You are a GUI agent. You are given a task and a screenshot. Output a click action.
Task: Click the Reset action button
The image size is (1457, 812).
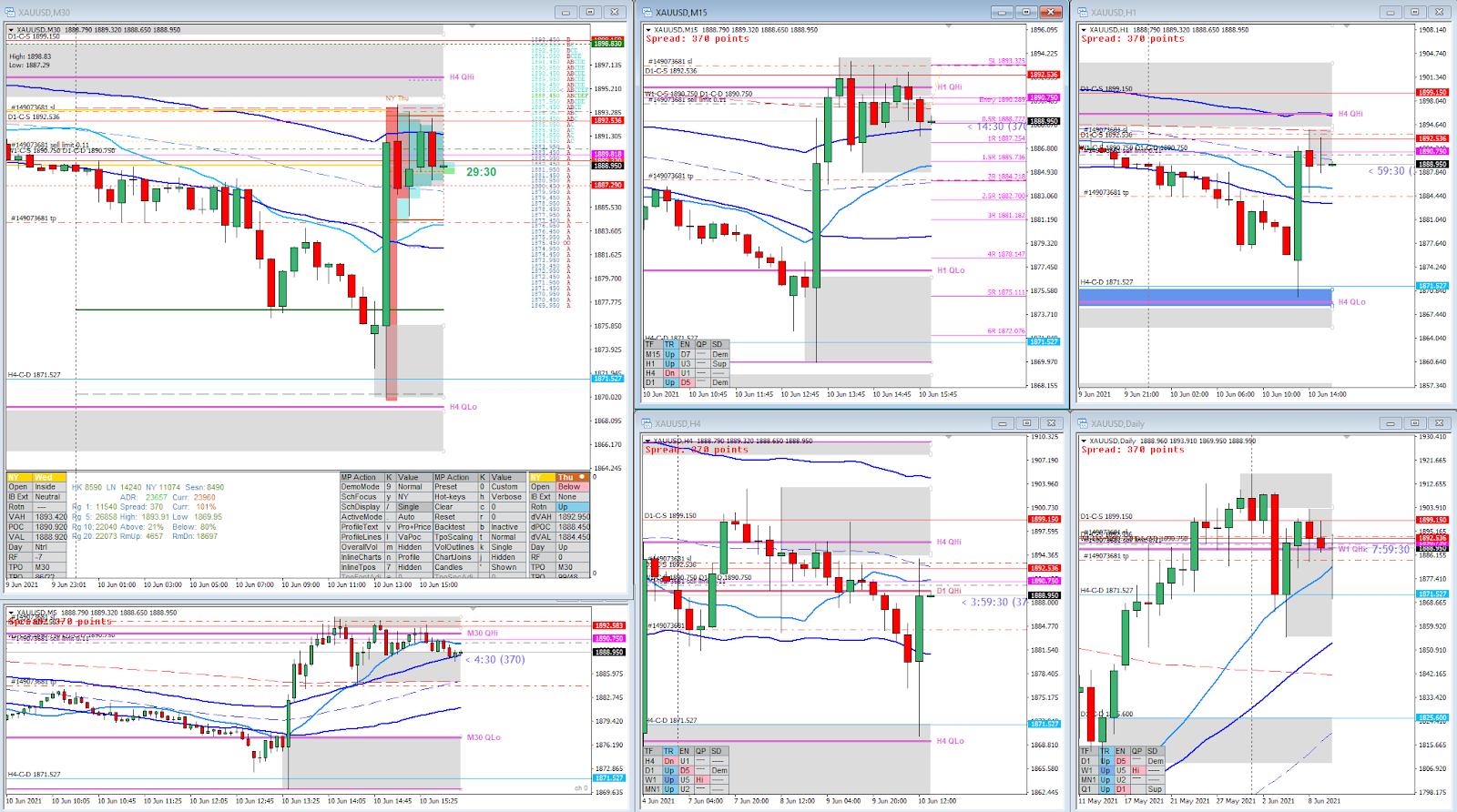point(454,517)
